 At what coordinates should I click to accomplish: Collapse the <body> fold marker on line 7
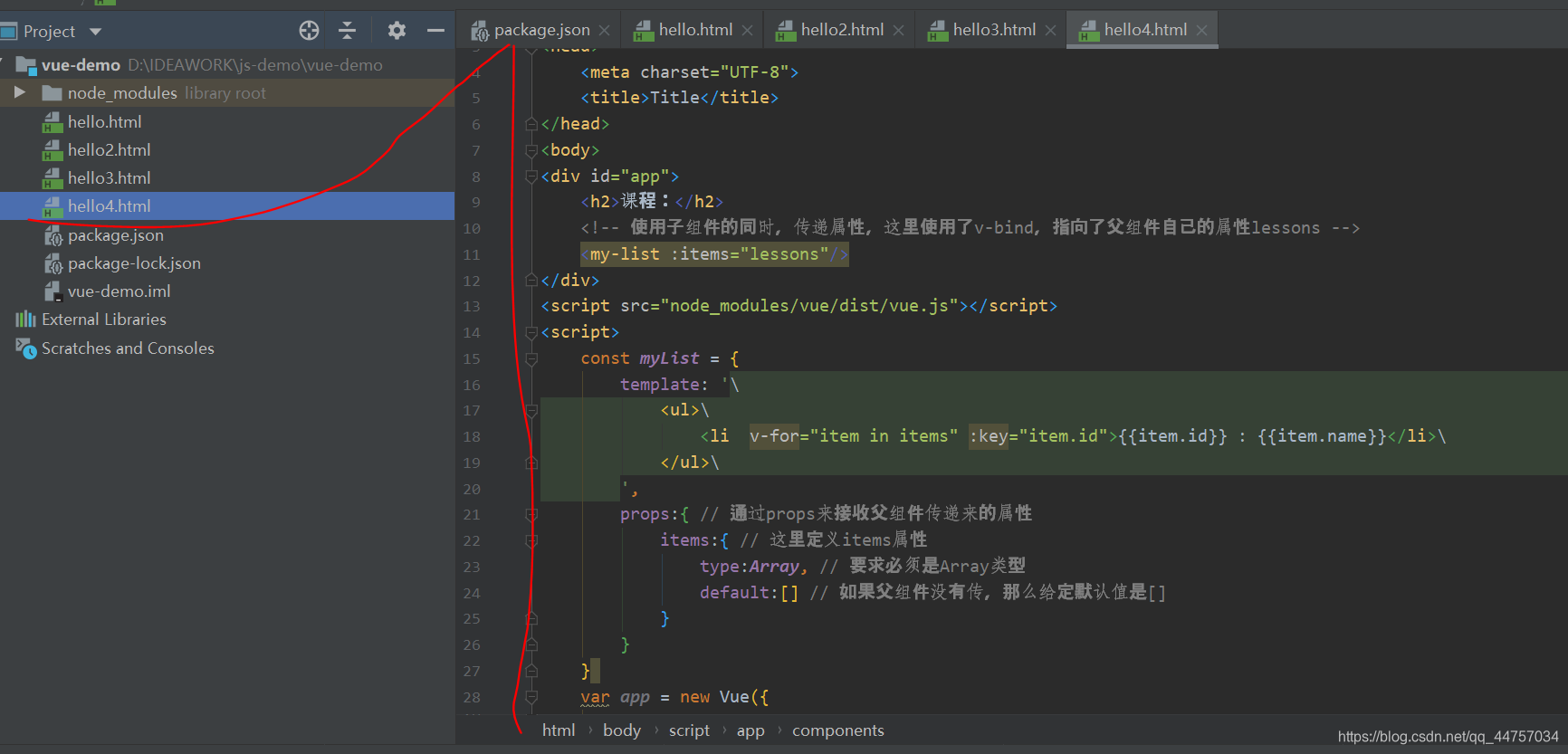[531, 150]
